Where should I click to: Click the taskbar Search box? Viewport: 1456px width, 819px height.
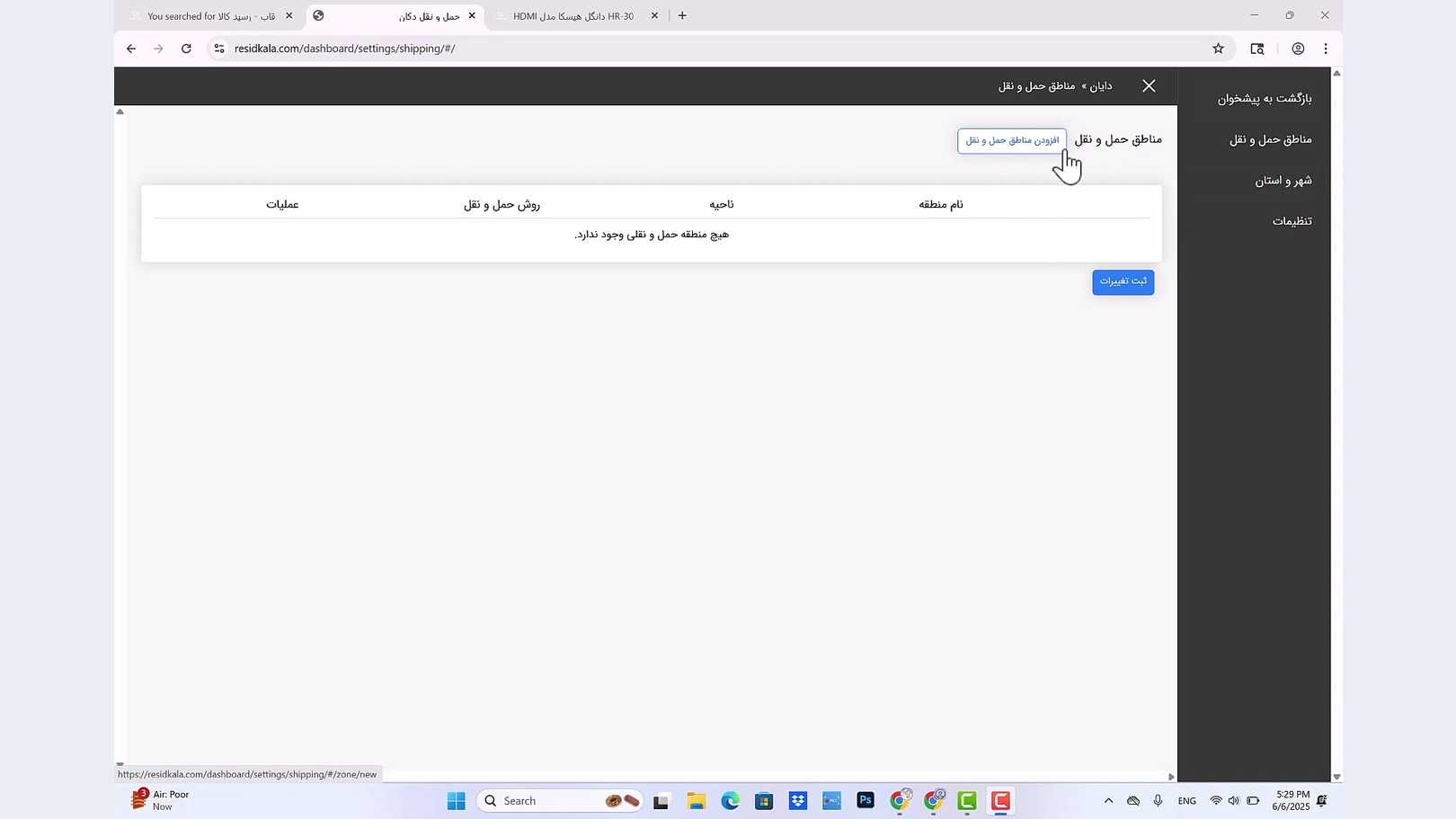[559, 801]
